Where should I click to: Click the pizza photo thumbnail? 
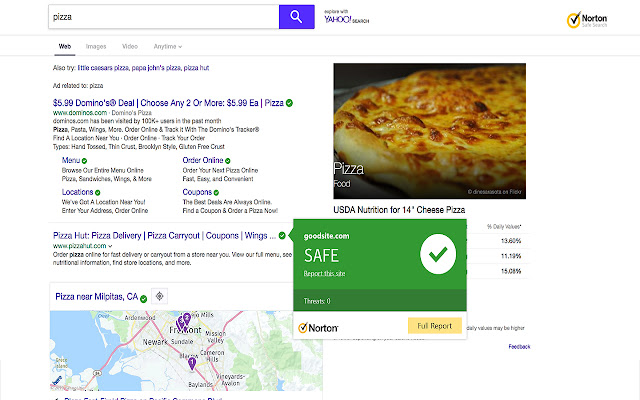(432, 130)
